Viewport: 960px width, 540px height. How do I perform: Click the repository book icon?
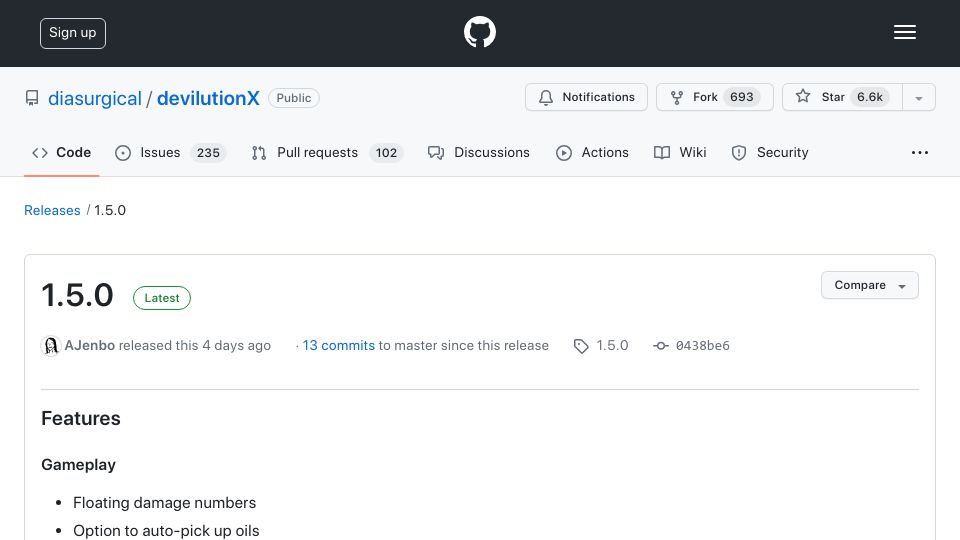click(32, 98)
